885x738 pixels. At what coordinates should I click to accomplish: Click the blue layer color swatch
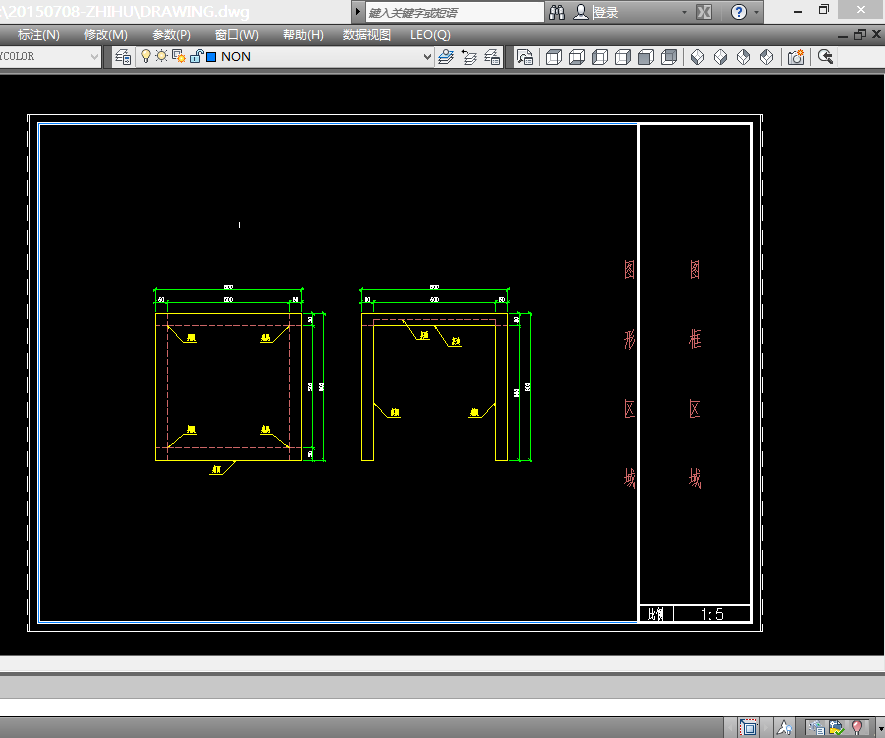point(211,57)
